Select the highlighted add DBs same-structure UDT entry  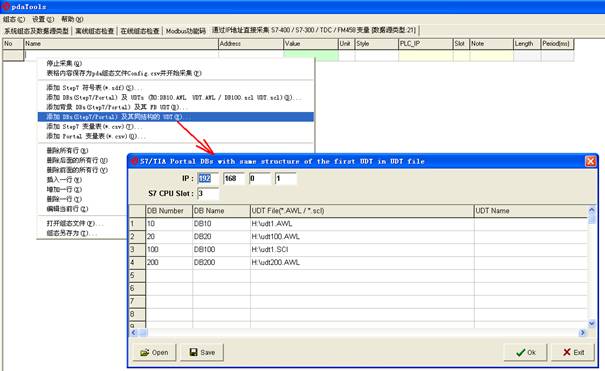click(x=176, y=116)
